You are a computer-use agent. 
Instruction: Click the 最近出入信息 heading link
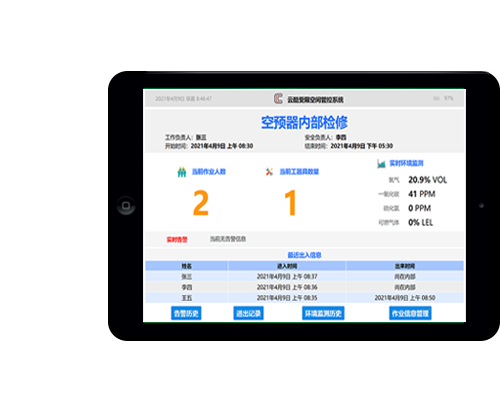[x=304, y=255]
